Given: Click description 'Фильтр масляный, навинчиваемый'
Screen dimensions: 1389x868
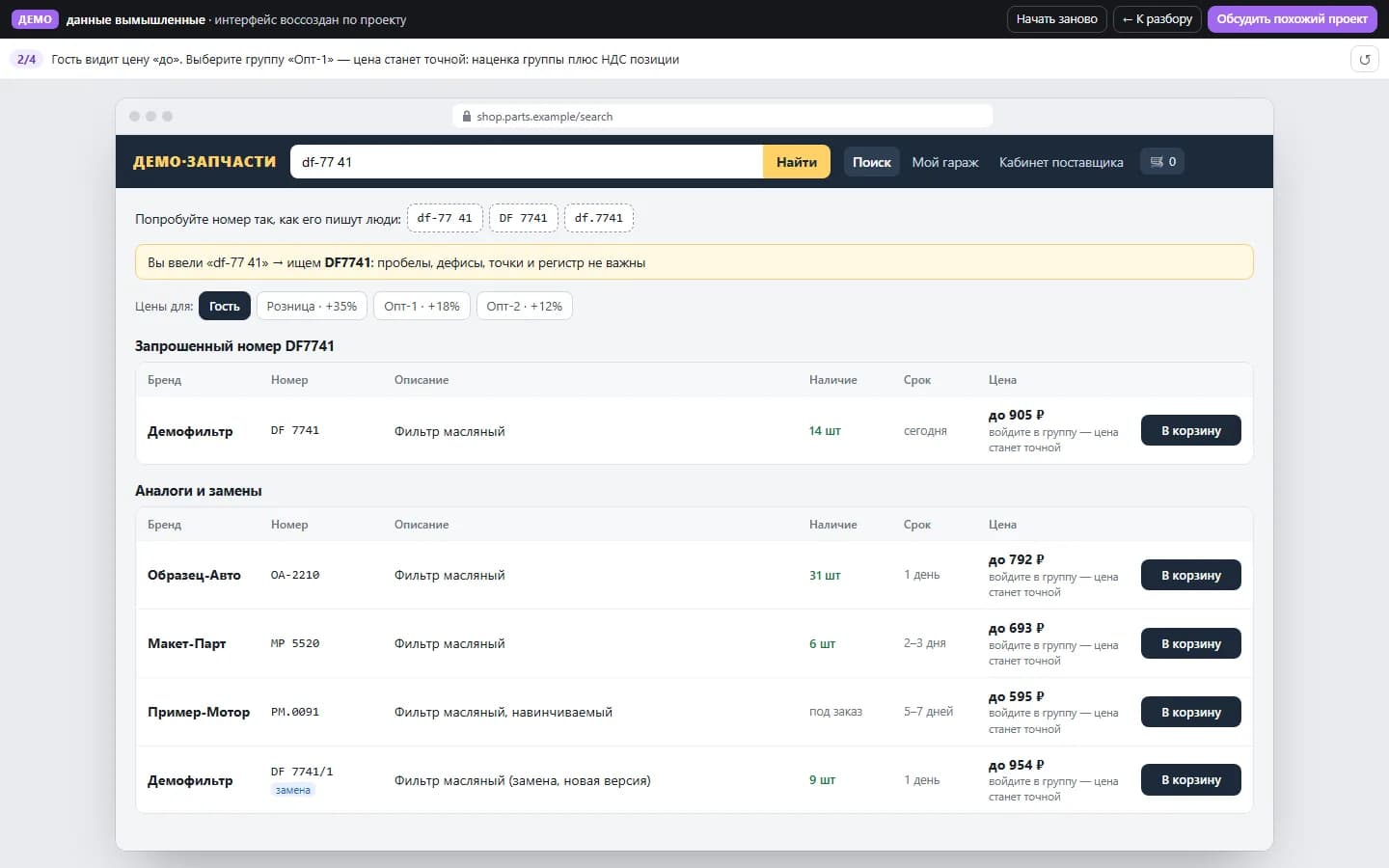Looking at the screenshot, I should click(x=504, y=713).
